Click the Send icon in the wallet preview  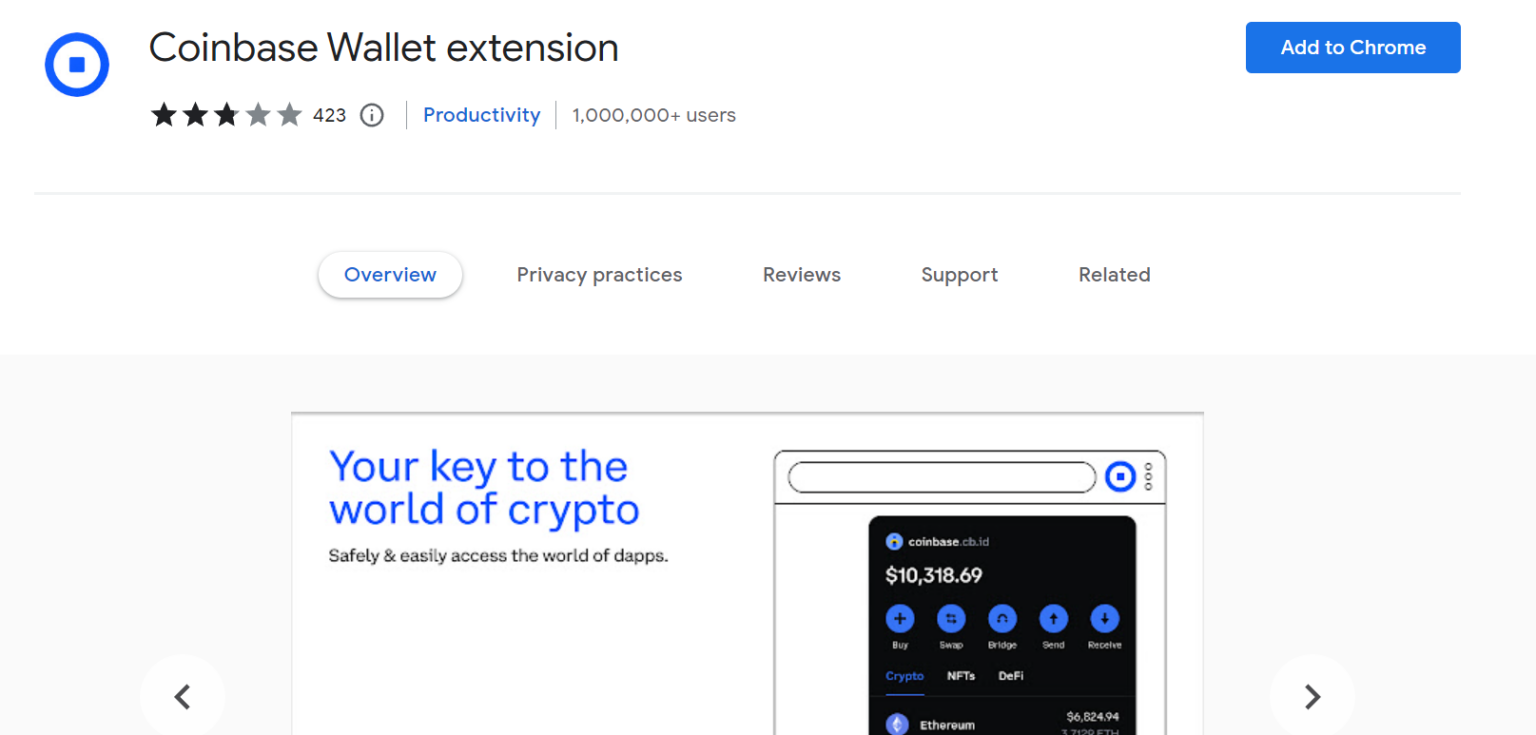click(1053, 620)
